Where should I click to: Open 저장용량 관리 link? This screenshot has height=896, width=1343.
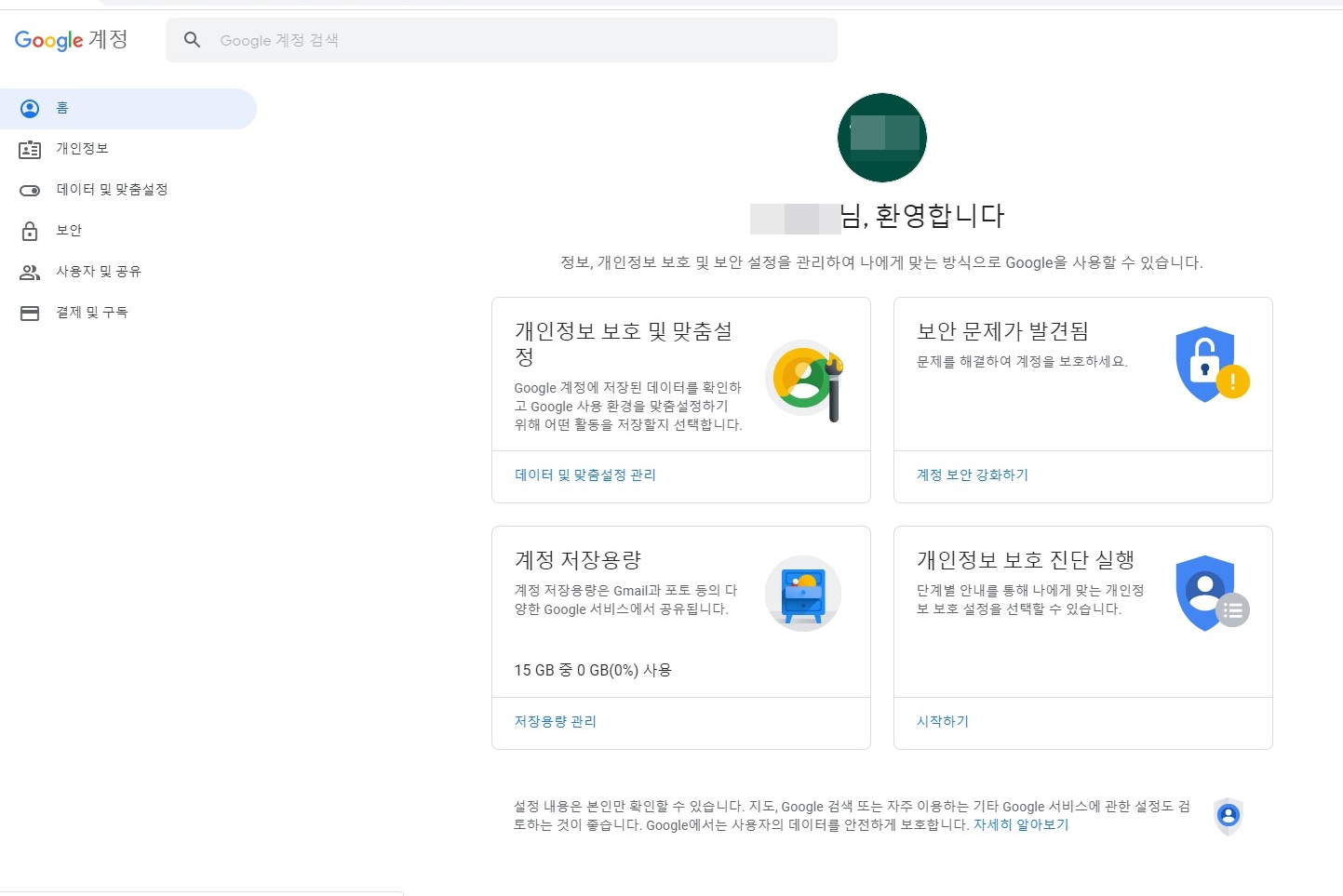pos(556,722)
